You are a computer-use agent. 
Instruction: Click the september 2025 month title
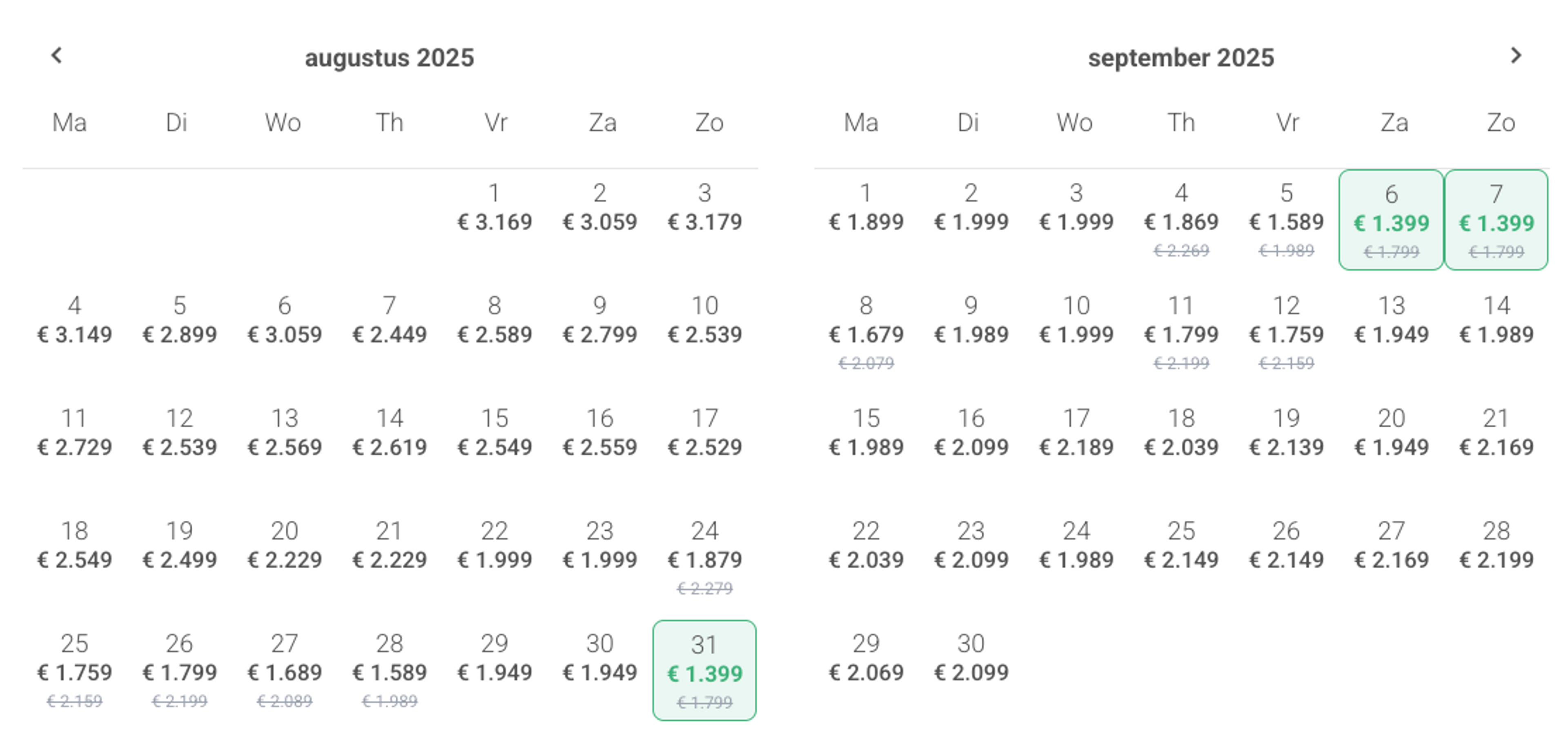1181,58
